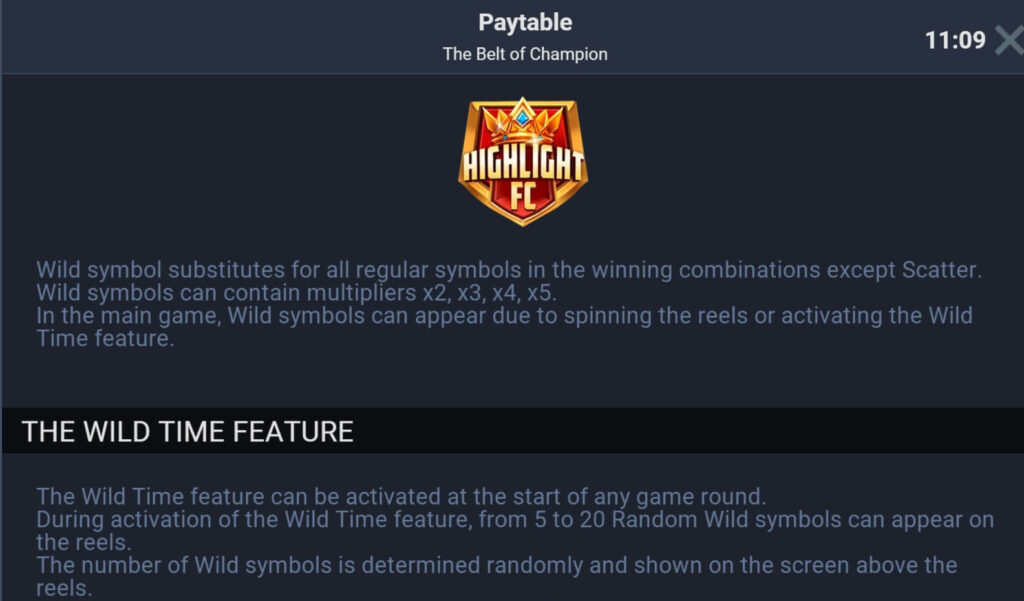Select THE WILD TIME FEATURE section header
Viewport: 1024px width, 601px height.
[187, 432]
